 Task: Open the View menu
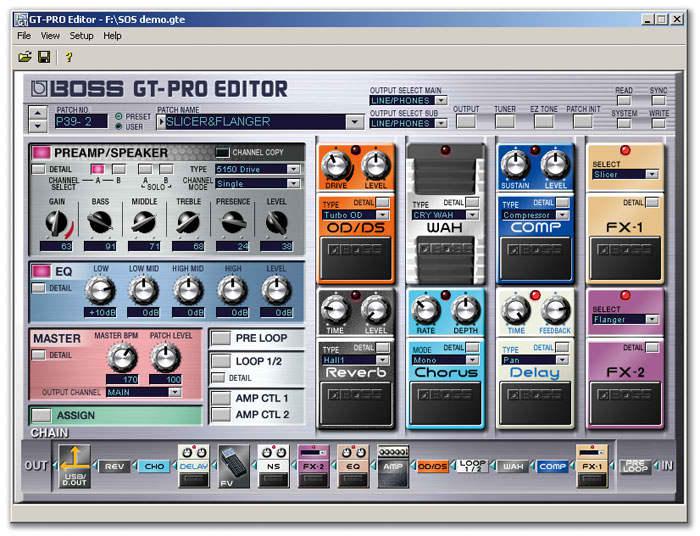[50, 36]
